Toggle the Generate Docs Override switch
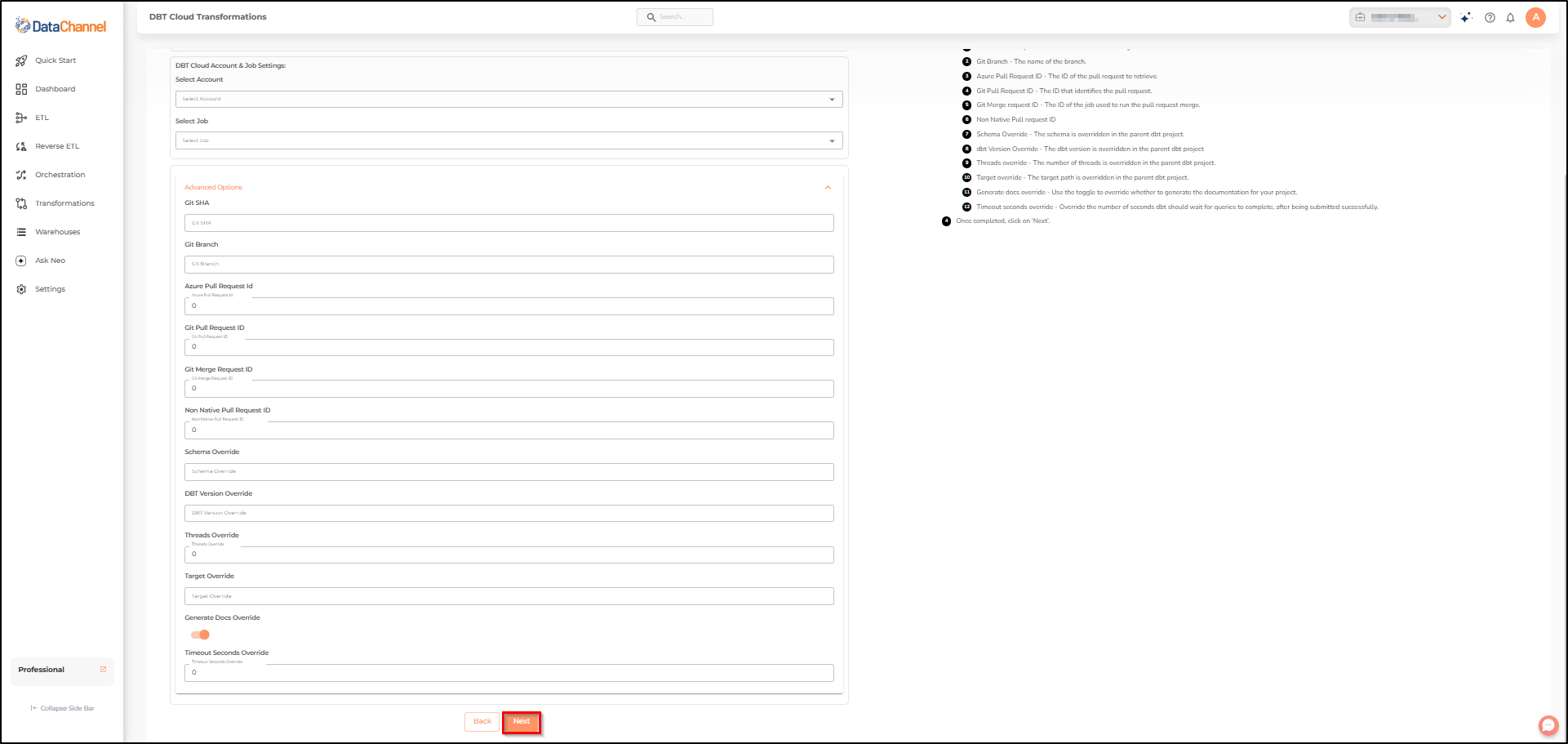This screenshot has height=744, width=1568. coord(200,635)
